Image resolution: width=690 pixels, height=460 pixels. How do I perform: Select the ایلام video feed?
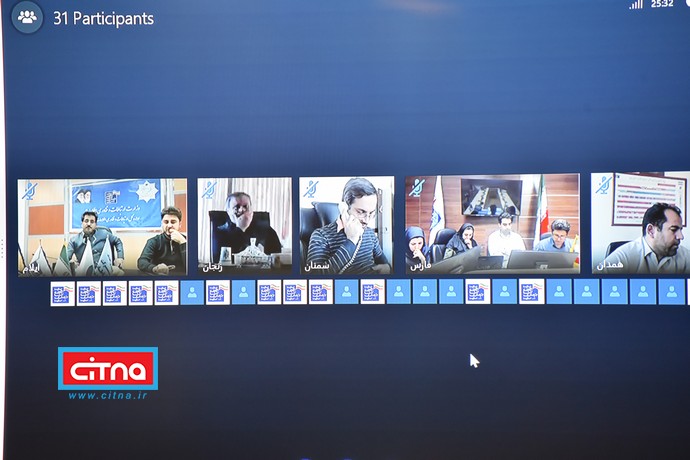102,227
